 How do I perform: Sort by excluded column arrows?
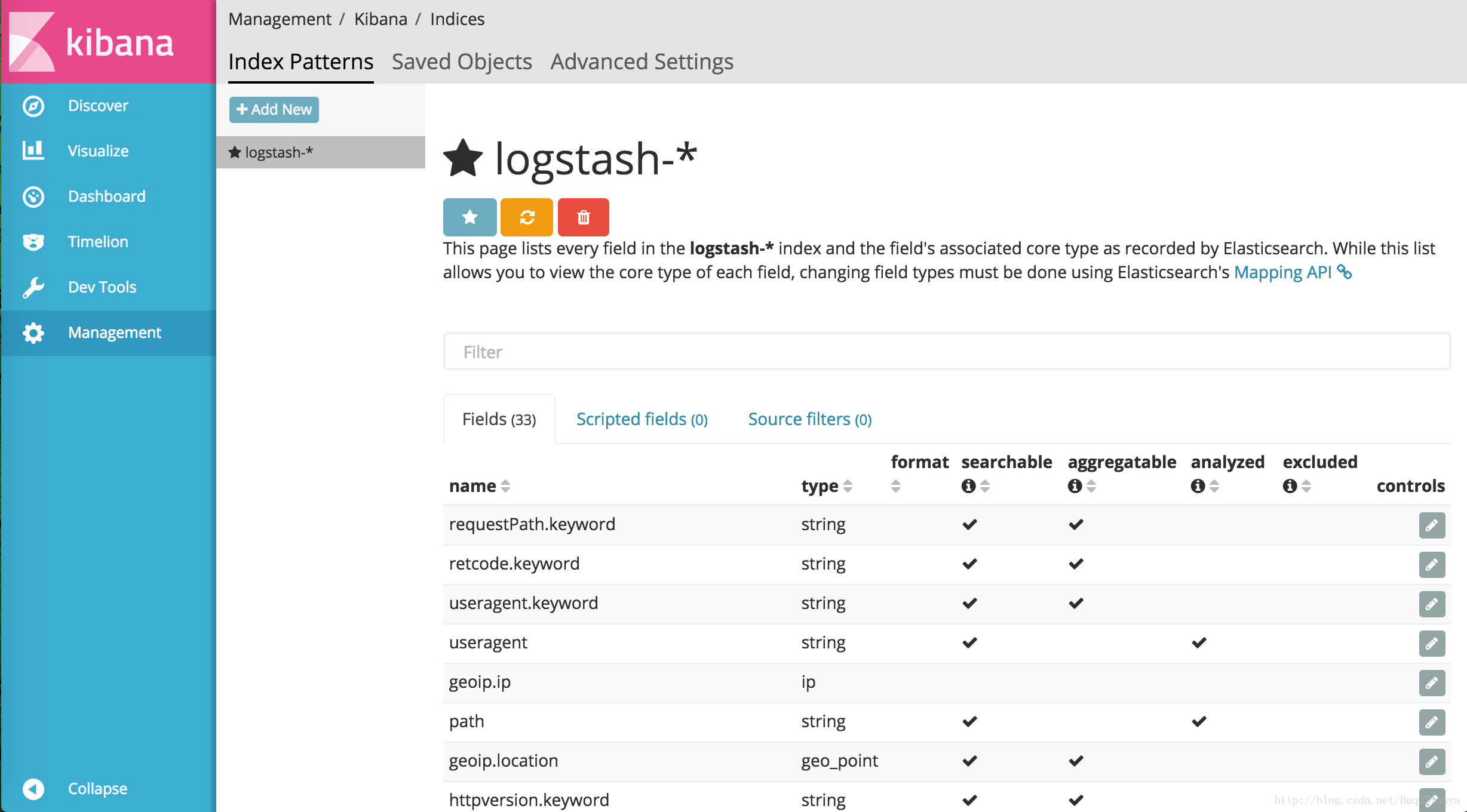[x=1306, y=486]
